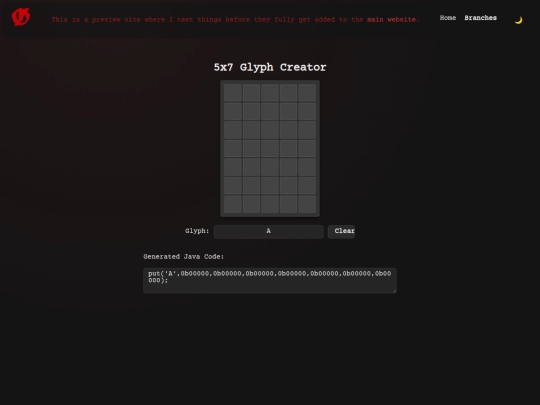Toggle glyph pixel row 5 column 3
Viewport: 540px width, 405px height.
pos(270,167)
